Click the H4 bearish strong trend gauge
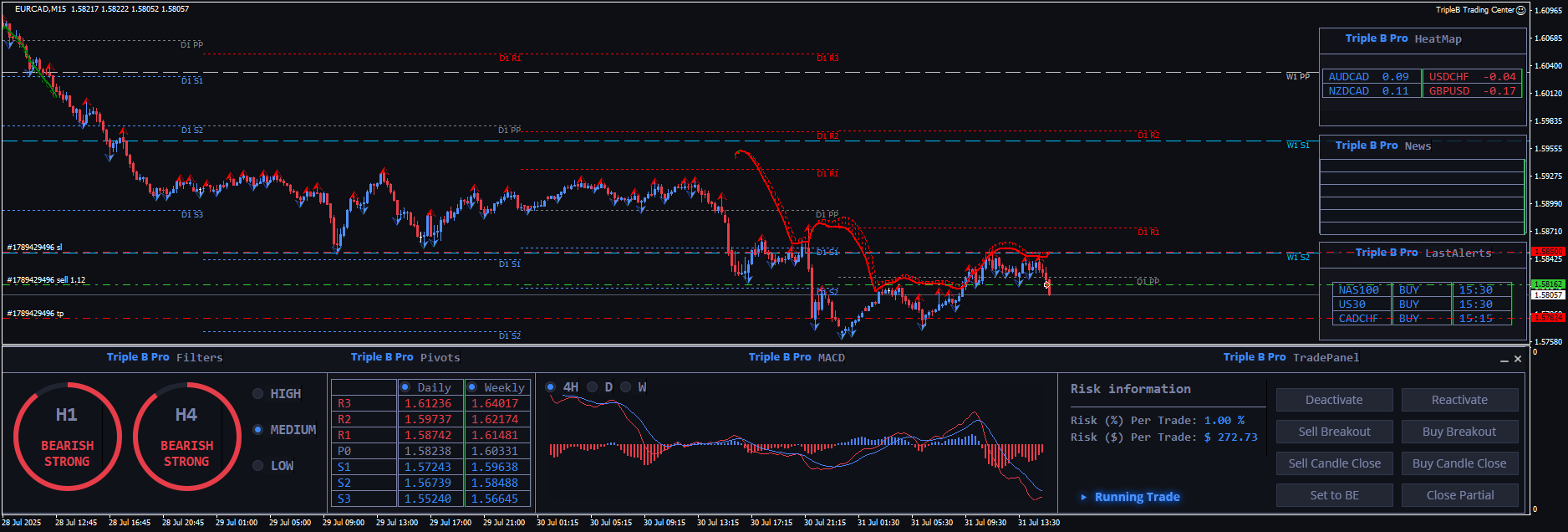The image size is (1568, 532). [x=186, y=436]
